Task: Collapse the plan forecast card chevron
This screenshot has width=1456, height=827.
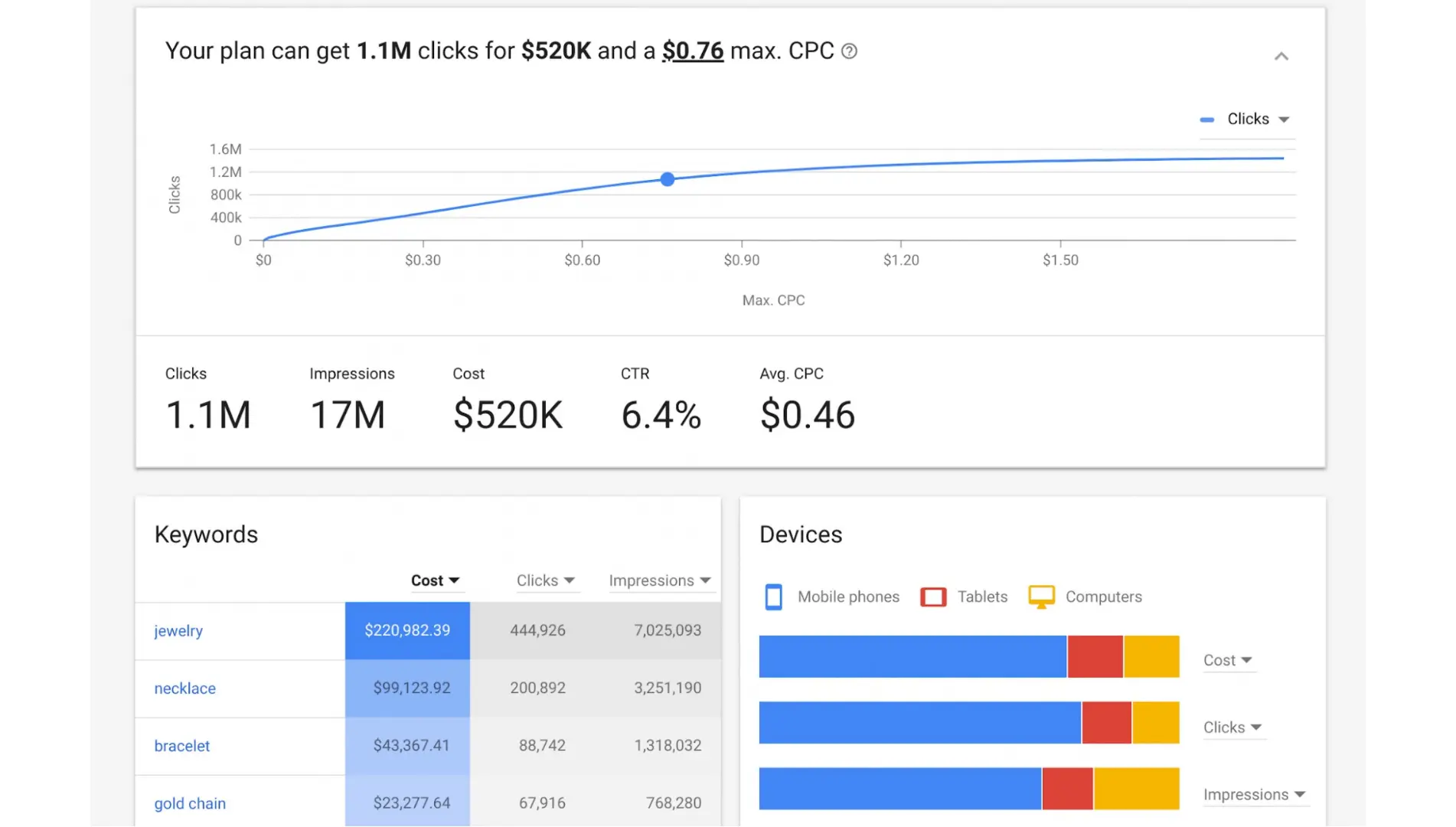Action: pos(1281,57)
